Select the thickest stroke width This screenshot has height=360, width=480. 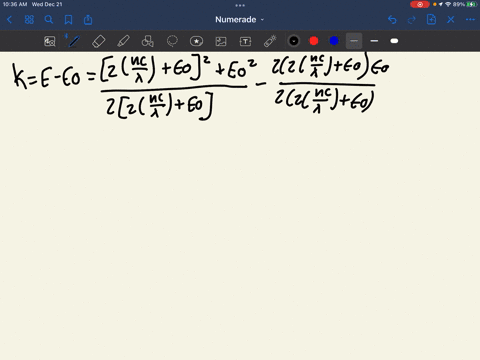click(394, 41)
